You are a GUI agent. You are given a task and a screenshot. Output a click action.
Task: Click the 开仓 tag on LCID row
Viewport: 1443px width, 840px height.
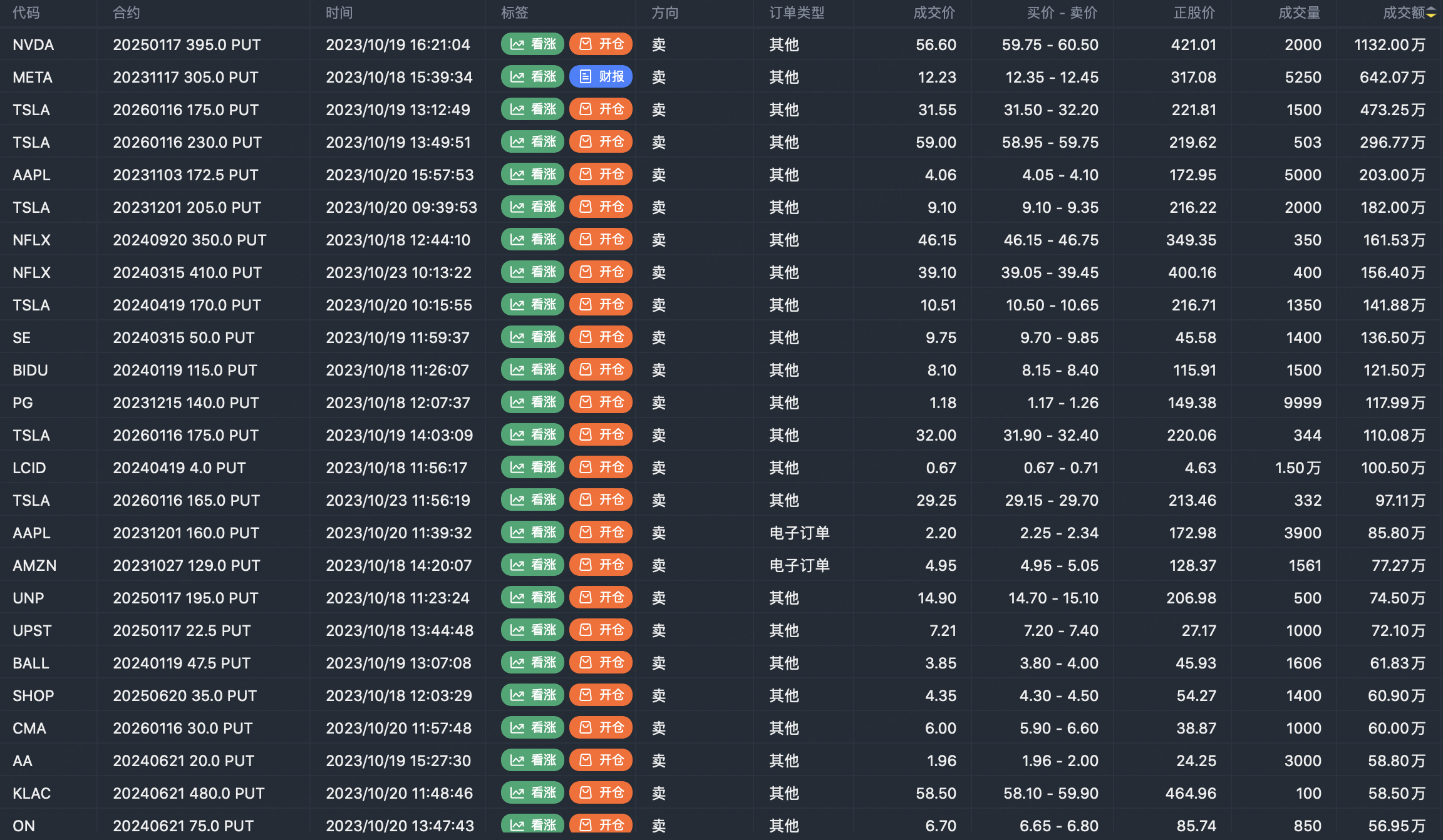pyautogui.click(x=601, y=468)
